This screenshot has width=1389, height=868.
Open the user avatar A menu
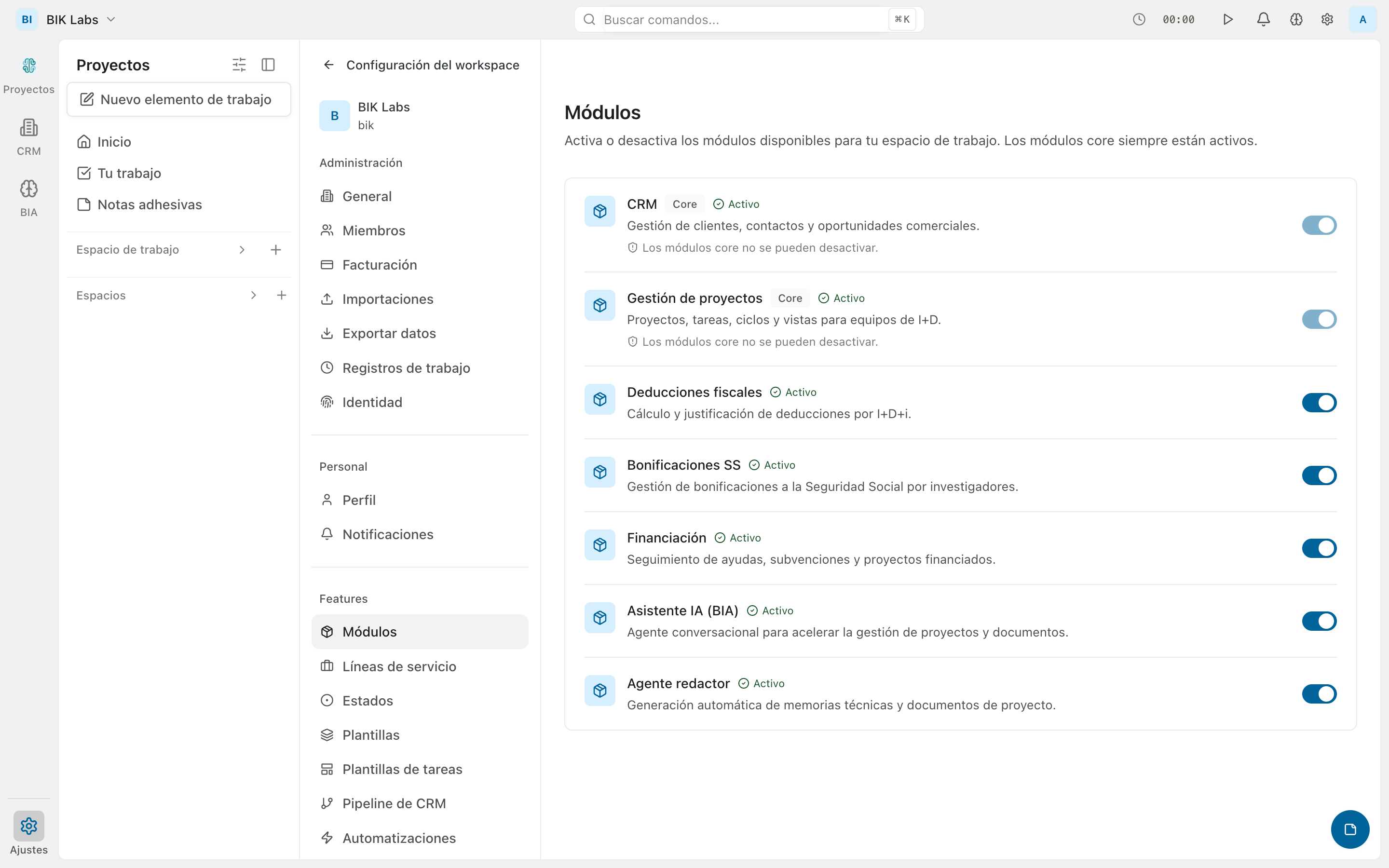point(1362,19)
